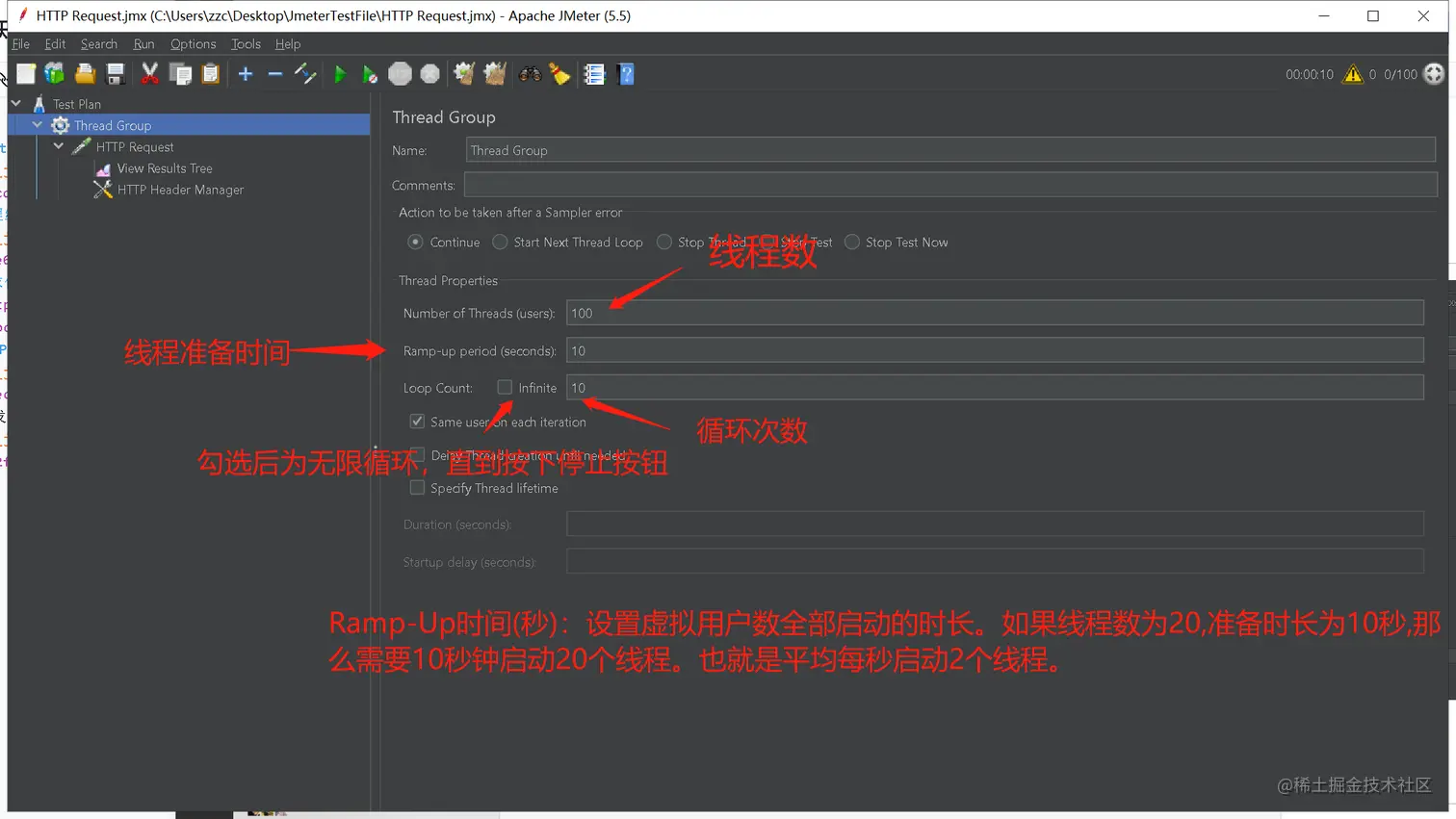
Task: Click the Ramp-up period field
Action: click(995, 350)
